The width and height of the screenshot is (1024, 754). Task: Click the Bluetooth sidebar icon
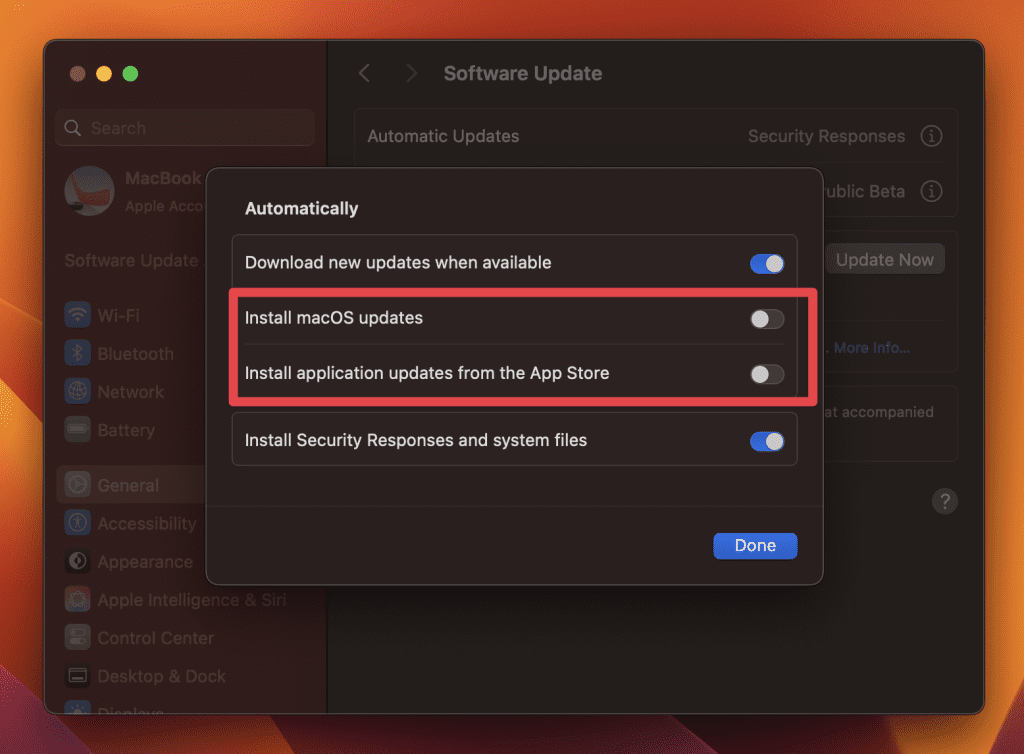coord(78,354)
